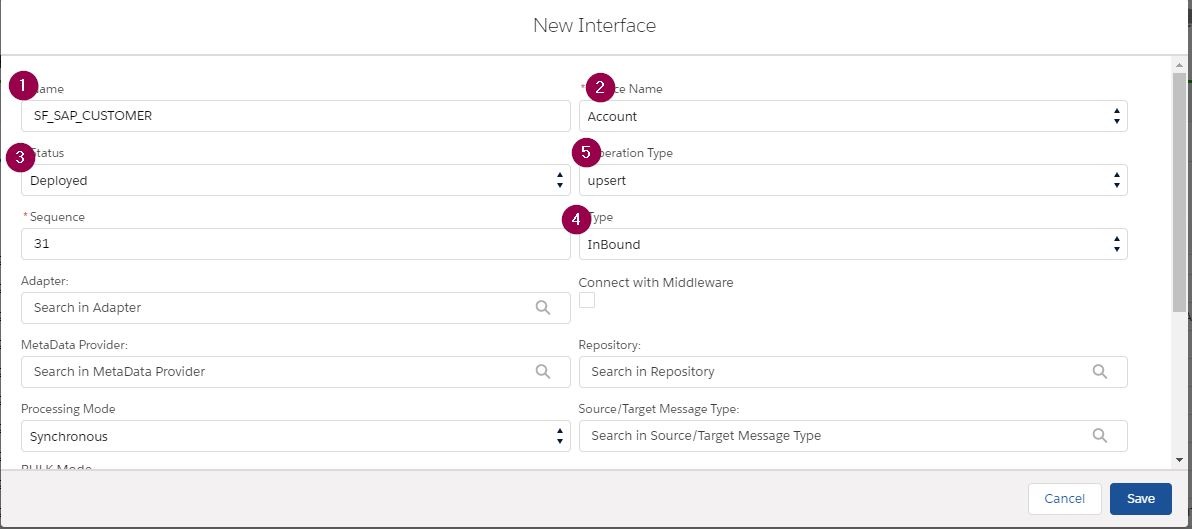Click the MetaData Provider search magnifier icon
1192x529 pixels.
pyautogui.click(x=543, y=372)
